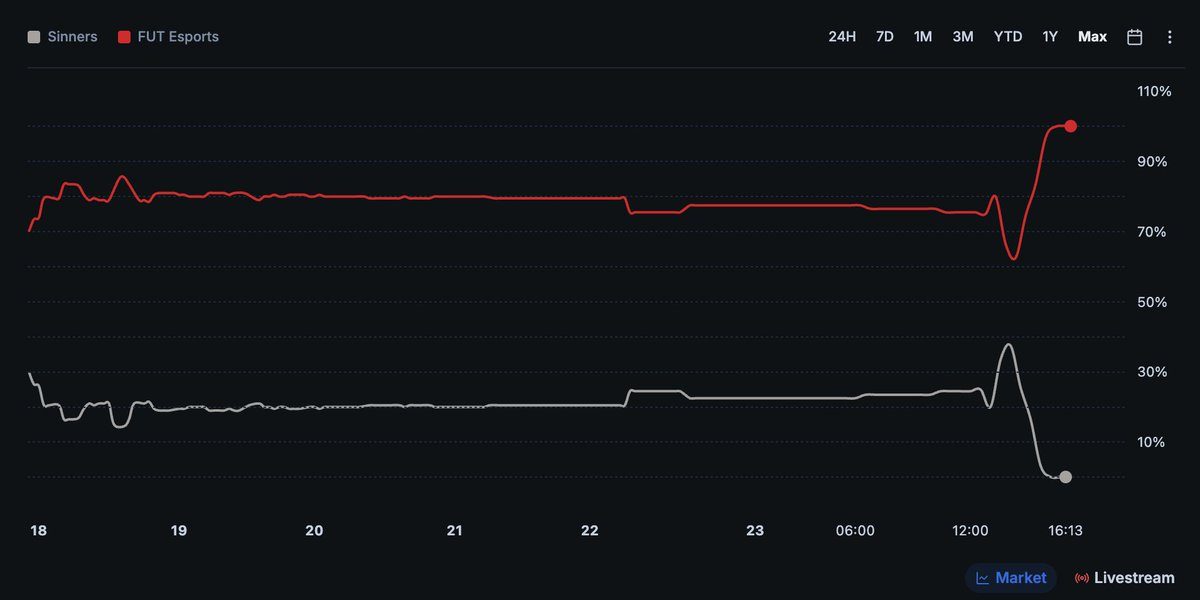This screenshot has width=1200, height=600.
Task: Click the 21 date axis label
Action: pos(455,531)
